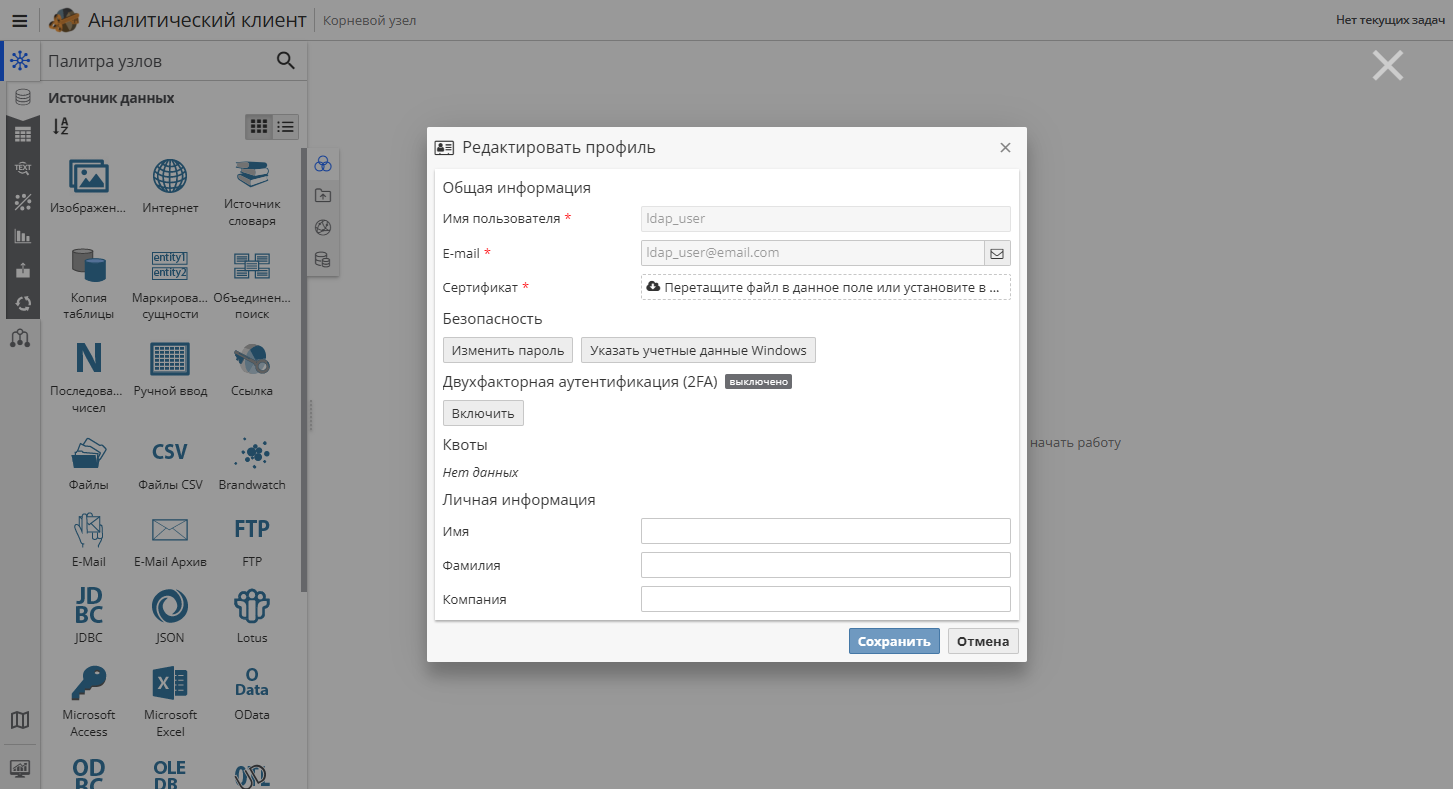Select the Маркировка сущности node
The width and height of the screenshot is (1453, 789).
click(x=170, y=284)
